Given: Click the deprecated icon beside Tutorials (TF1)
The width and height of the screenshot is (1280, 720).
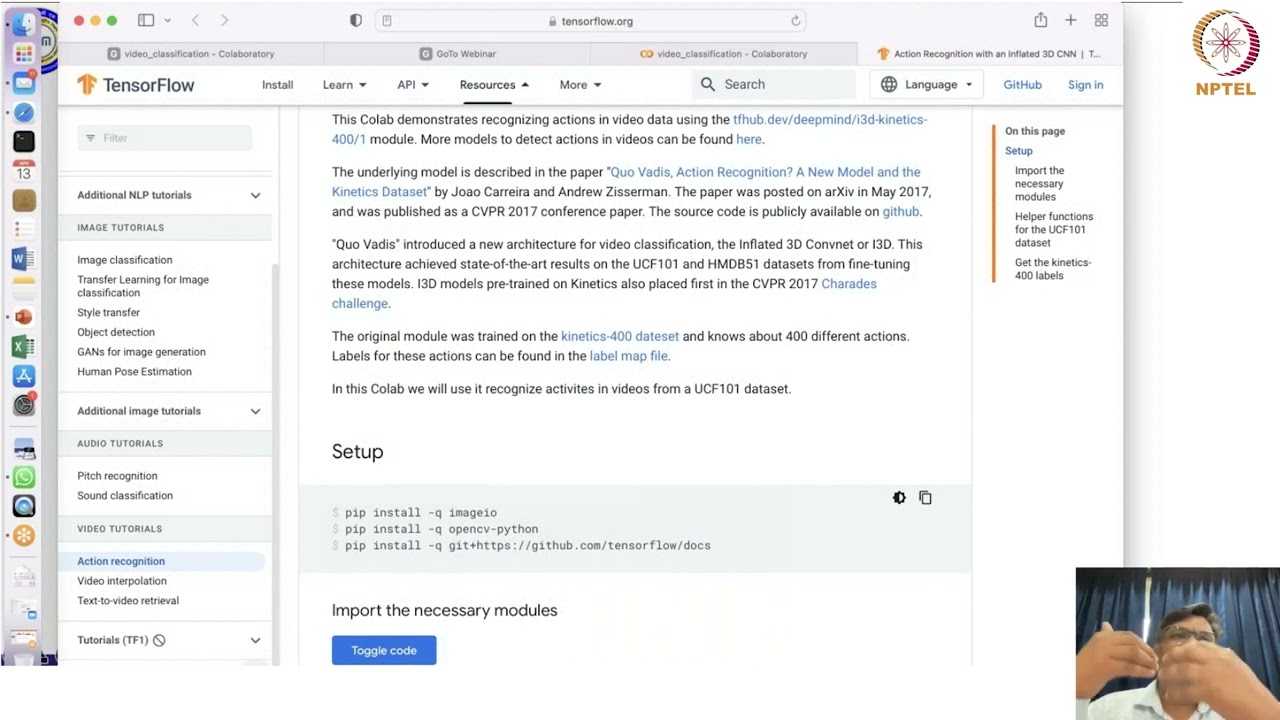Looking at the screenshot, I should pos(159,640).
